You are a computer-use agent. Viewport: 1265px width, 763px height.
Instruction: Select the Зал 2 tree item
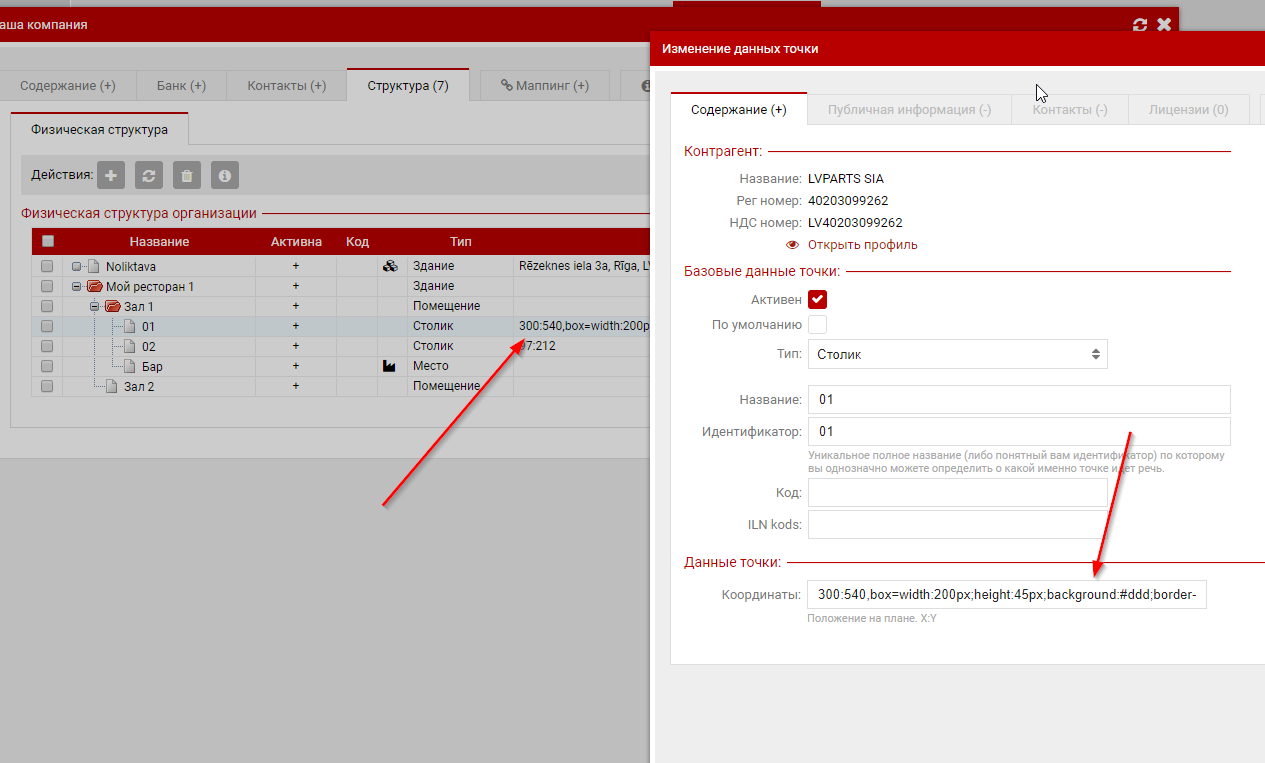coord(139,387)
